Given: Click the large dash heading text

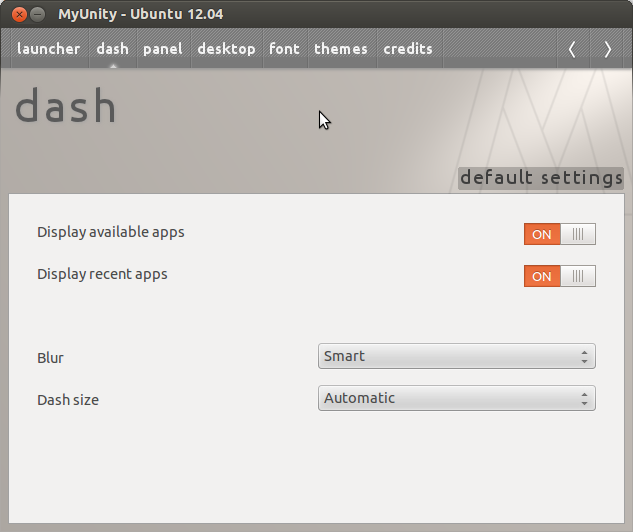Looking at the screenshot, I should pos(66,107).
